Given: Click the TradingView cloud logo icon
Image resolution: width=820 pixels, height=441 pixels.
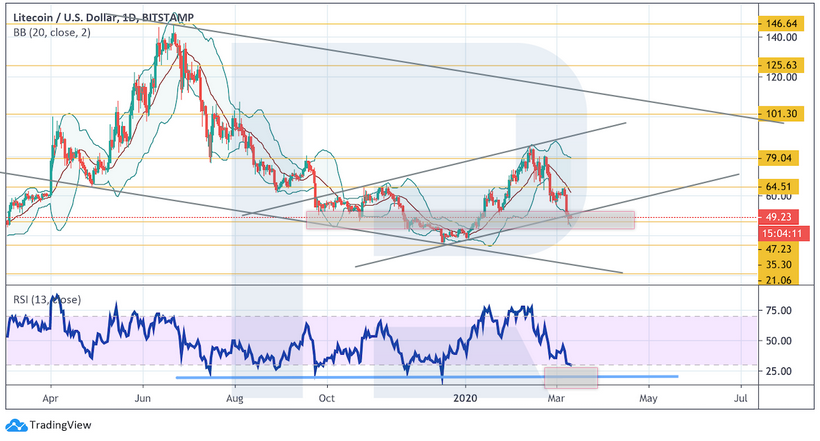Looking at the screenshot, I should 16,424.
